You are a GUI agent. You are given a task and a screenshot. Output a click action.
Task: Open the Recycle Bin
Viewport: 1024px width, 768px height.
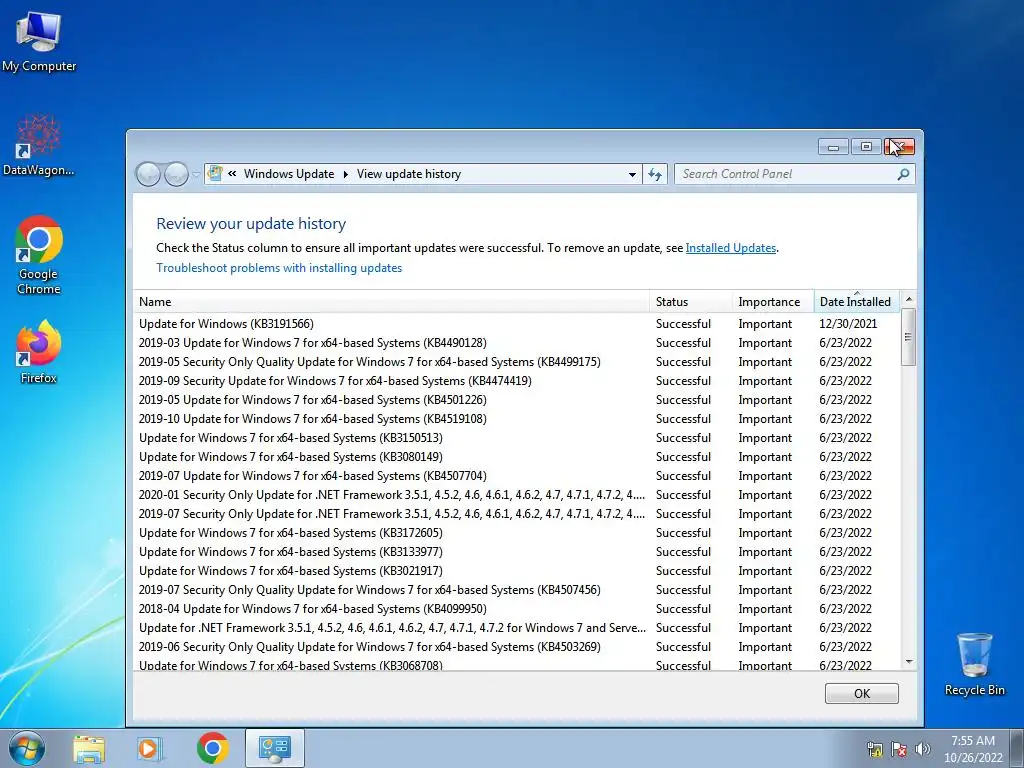pos(974,664)
